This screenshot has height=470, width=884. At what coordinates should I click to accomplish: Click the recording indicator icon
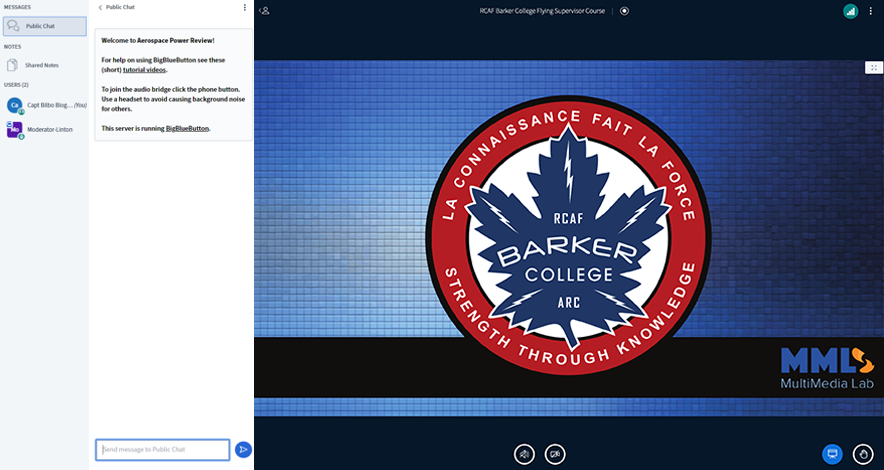[x=624, y=11]
